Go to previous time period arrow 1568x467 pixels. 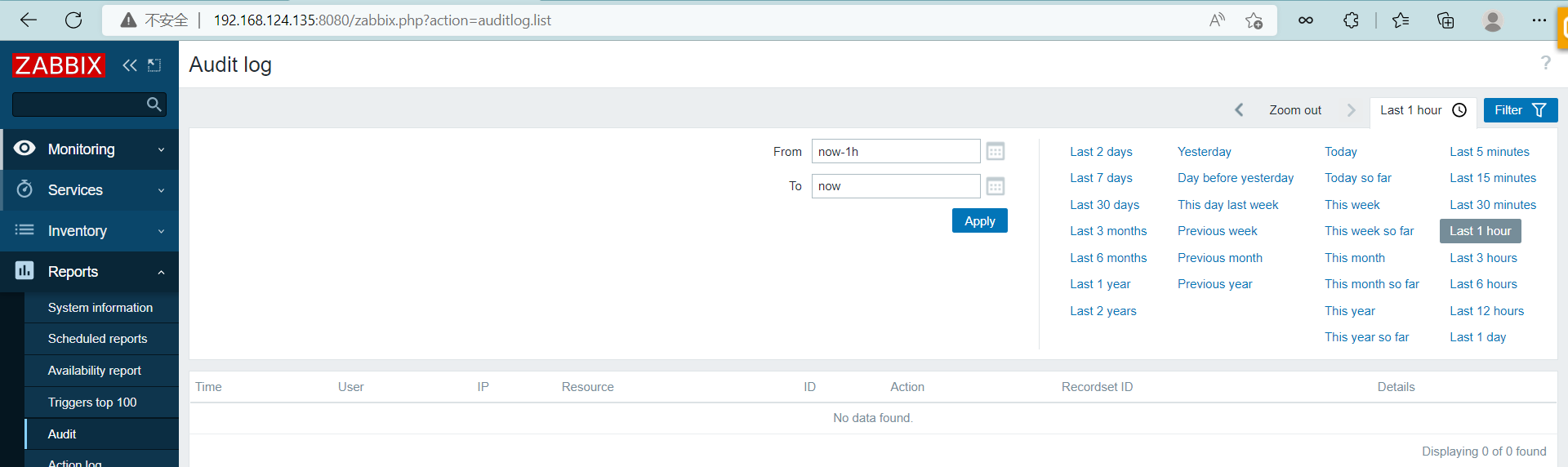pos(1239,110)
